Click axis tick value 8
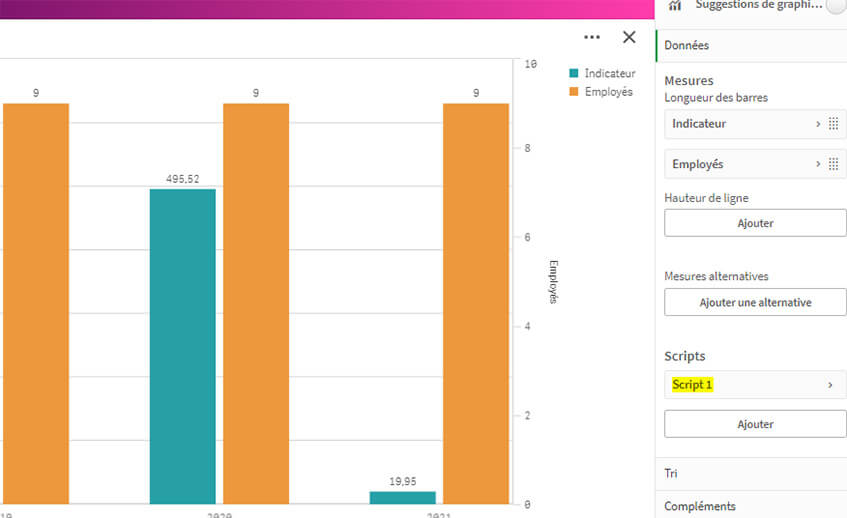The image size is (847, 518). tap(528, 148)
